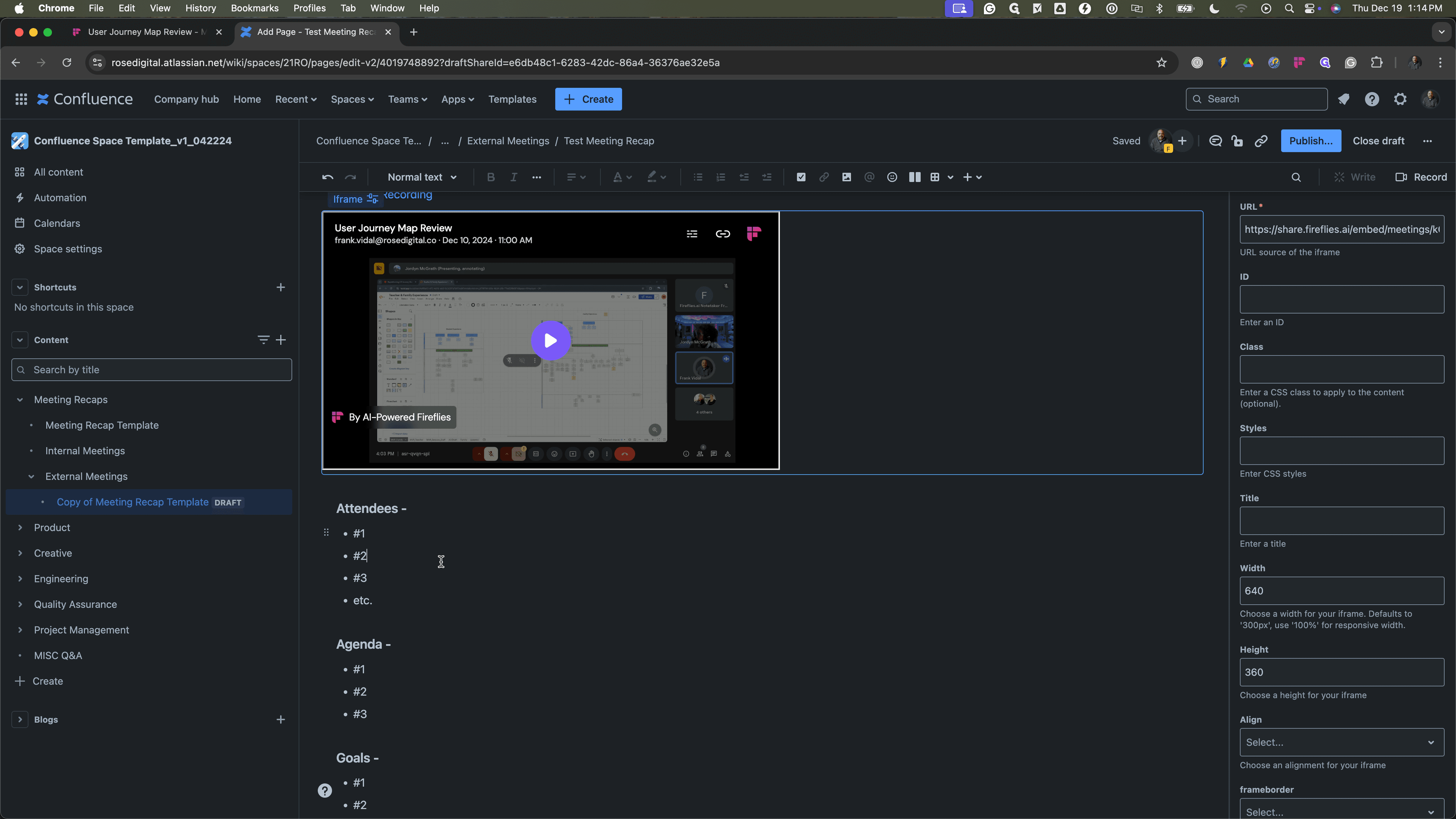
Task: Click the page restrictions lock icon
Action: pos(1237,141)
